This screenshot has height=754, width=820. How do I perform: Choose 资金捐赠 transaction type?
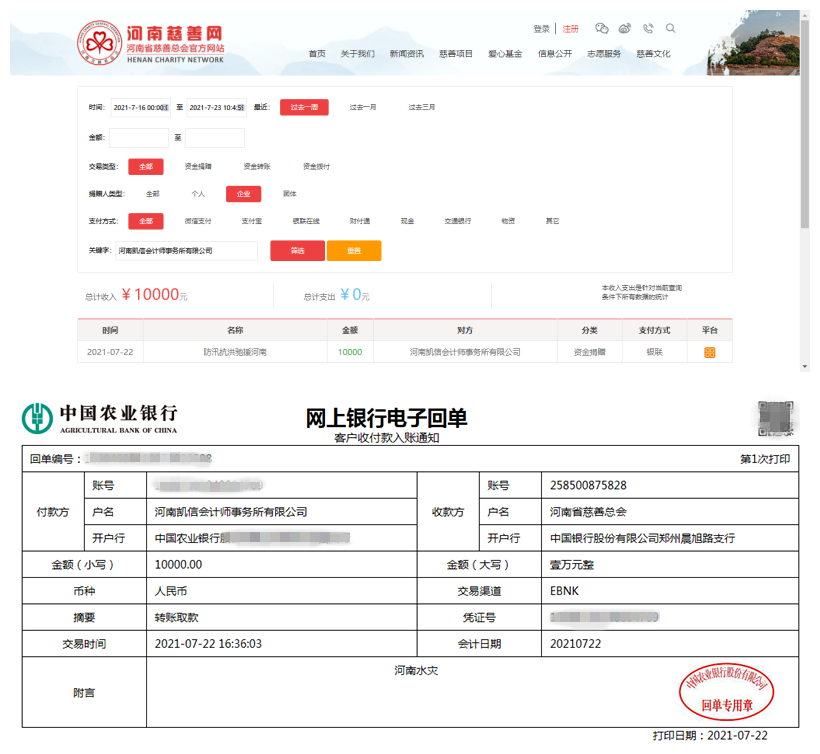[198, 167]
